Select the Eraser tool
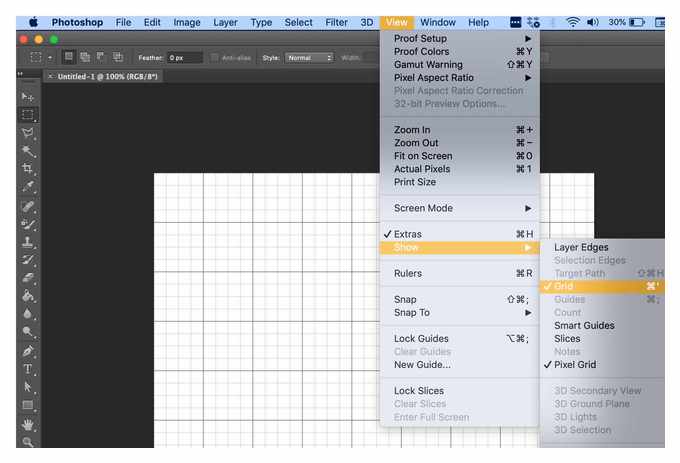 coord(28,278)
